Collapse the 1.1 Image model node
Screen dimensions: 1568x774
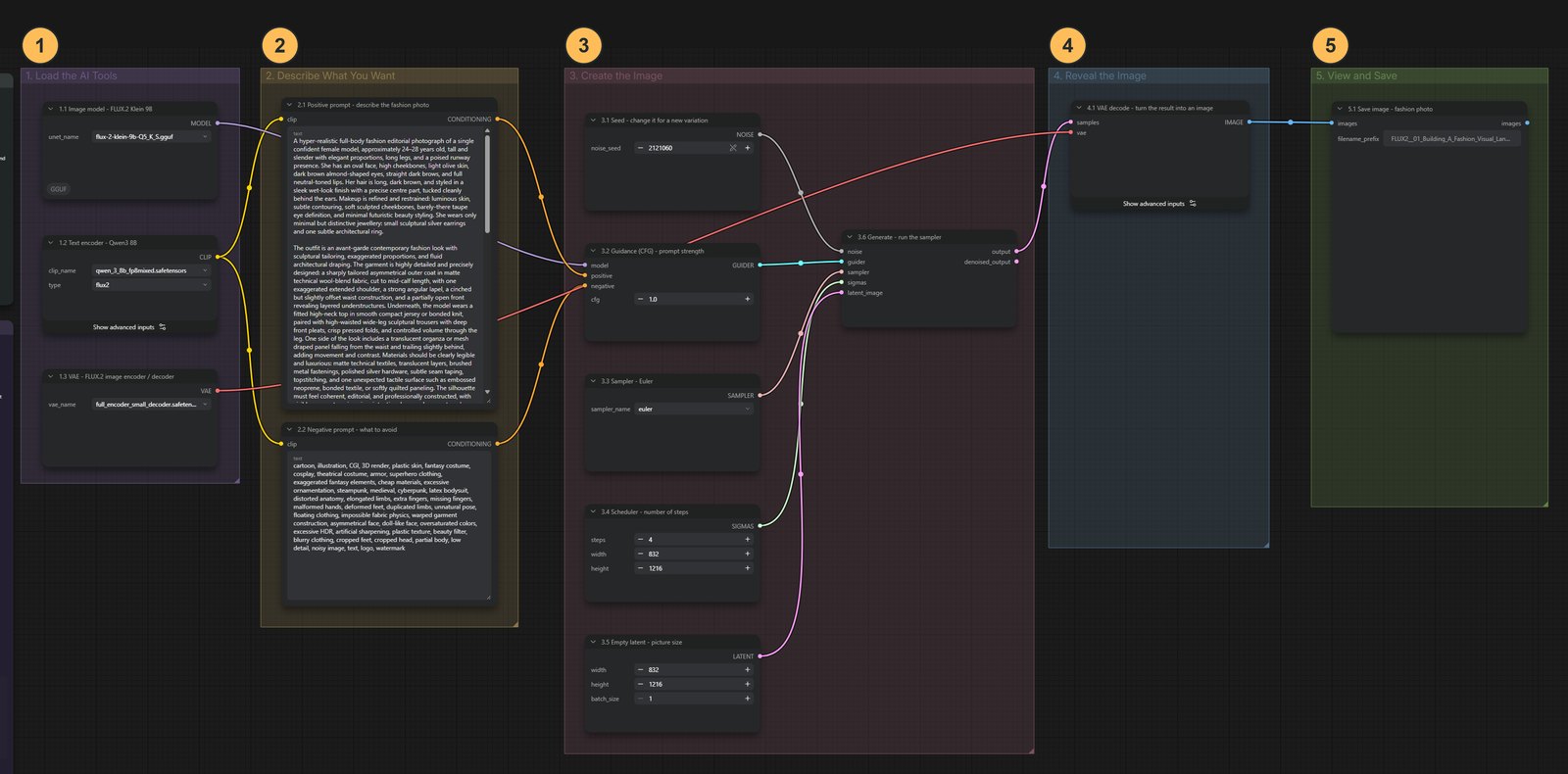click(x=51, y=109)
